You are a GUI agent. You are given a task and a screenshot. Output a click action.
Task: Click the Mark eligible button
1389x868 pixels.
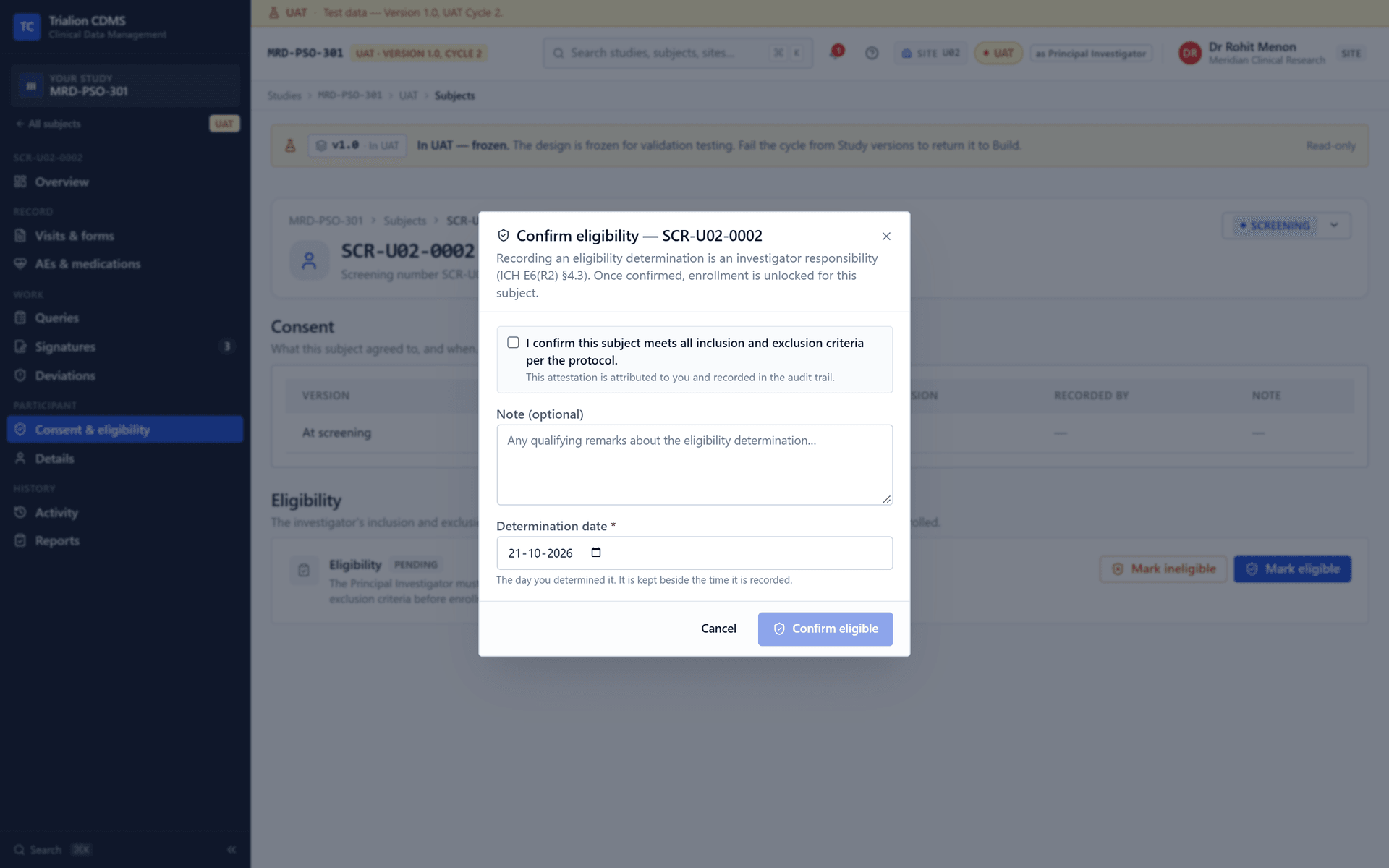1292,569
